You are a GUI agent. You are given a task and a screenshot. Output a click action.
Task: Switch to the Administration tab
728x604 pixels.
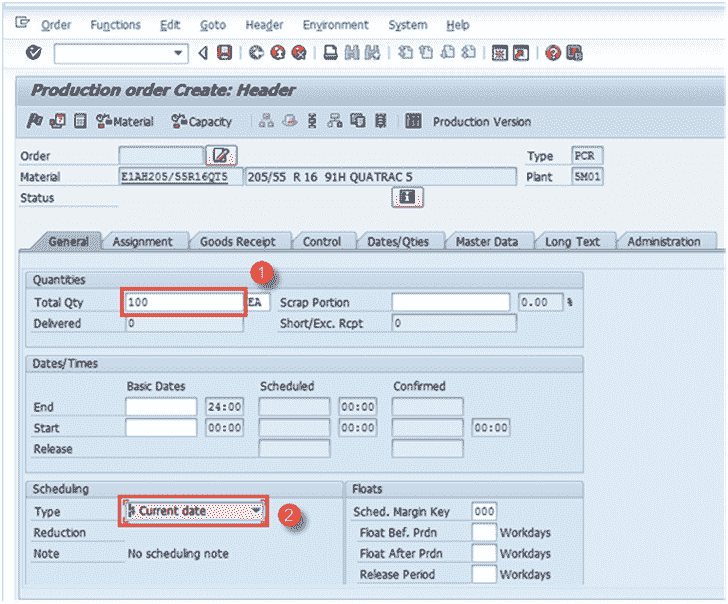pos(664,241)
